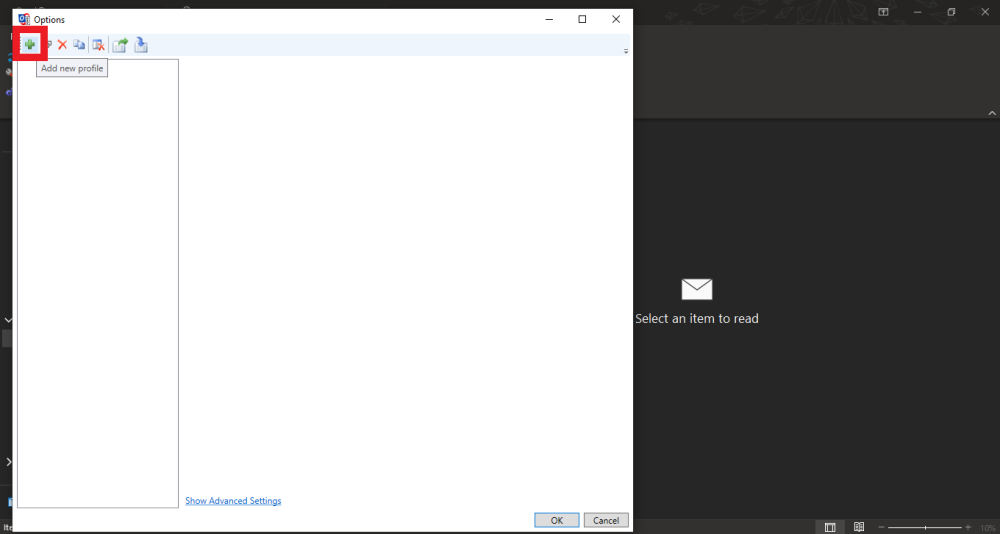The height and width of the screenshot is (534, 1000).
Task: Open Show Advanced Settings link
Action: [233, 501]
